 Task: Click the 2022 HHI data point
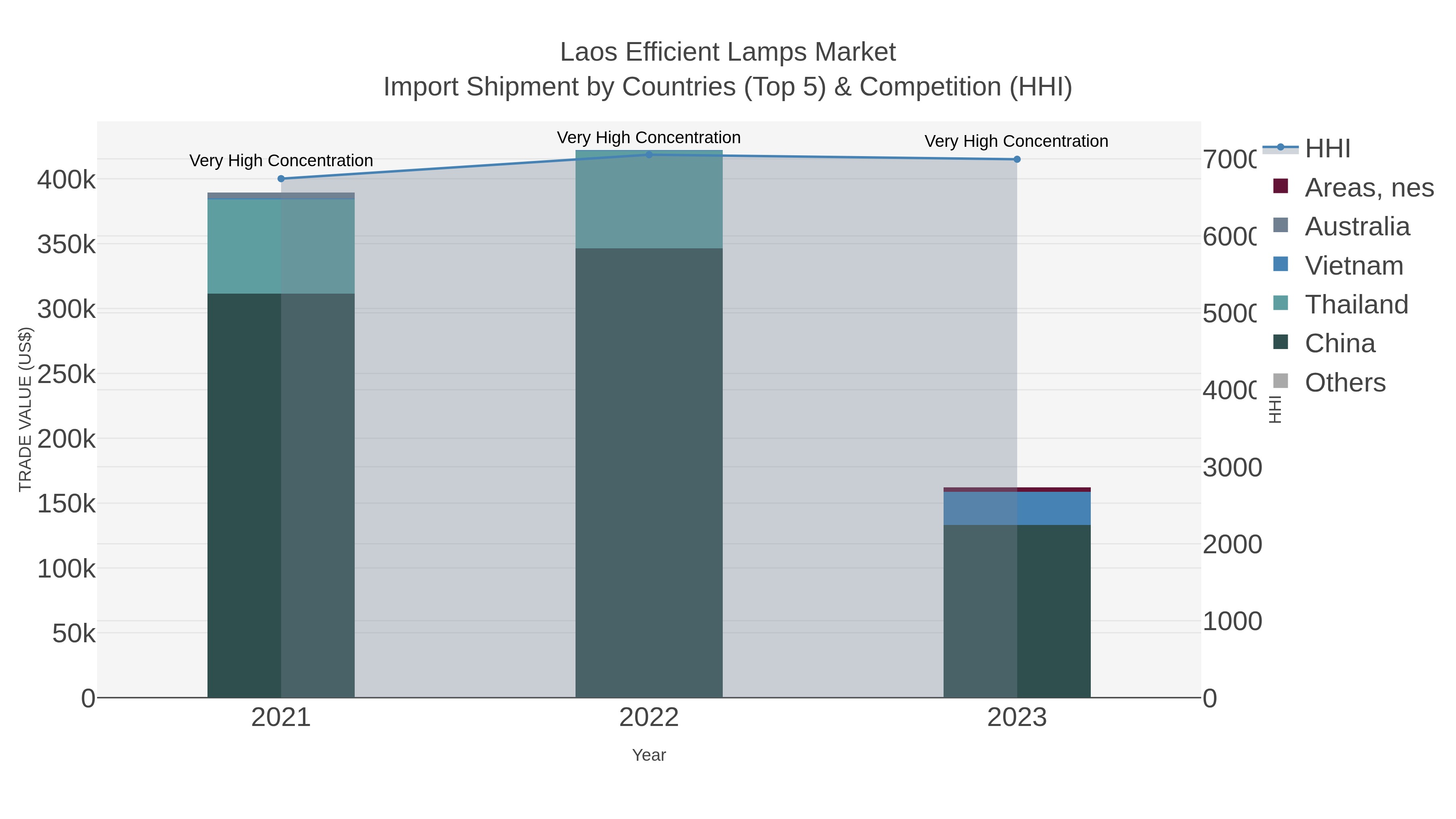[x=649, y=154]
